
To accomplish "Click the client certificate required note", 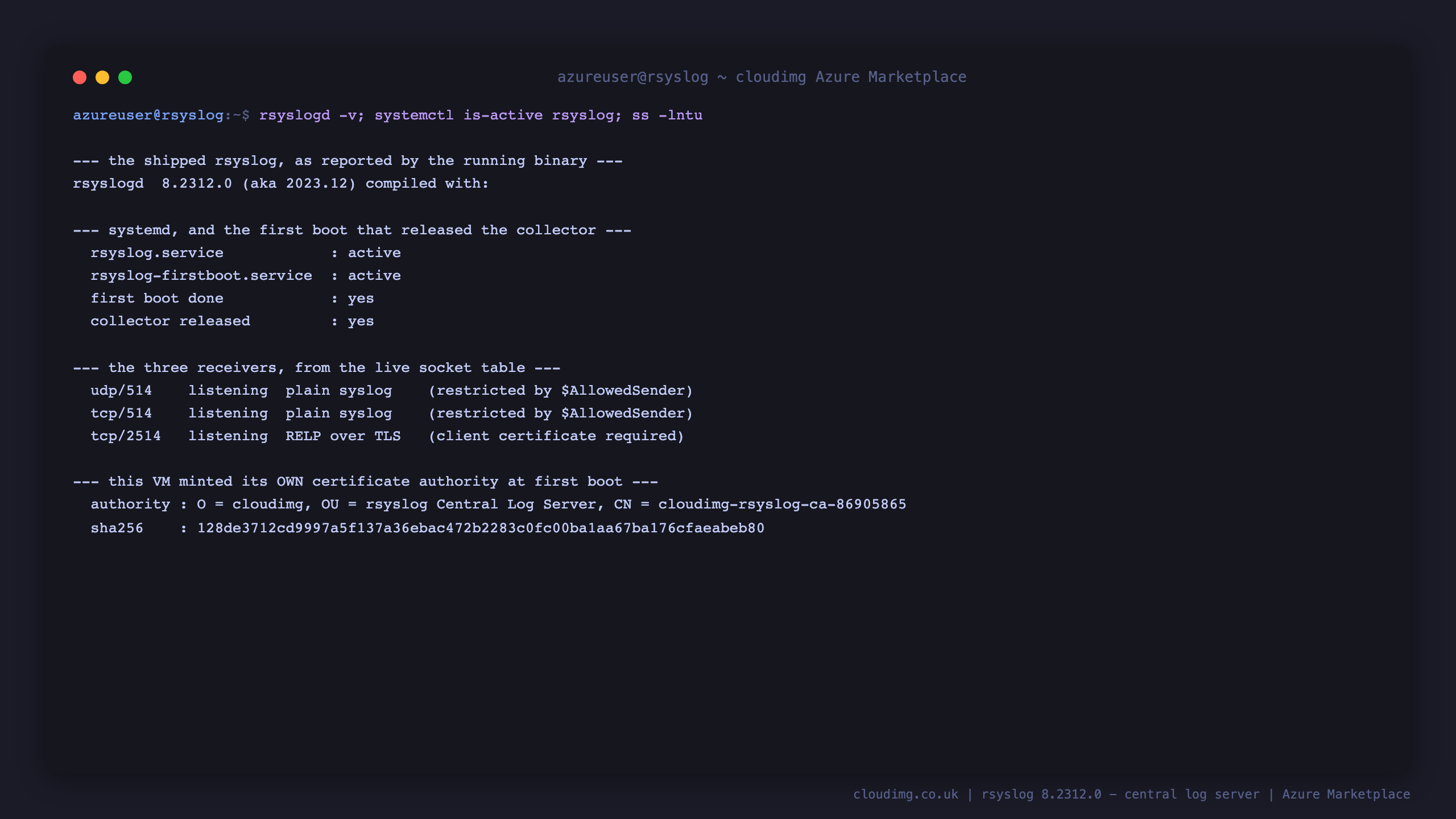I will click(x=556, y=436).
